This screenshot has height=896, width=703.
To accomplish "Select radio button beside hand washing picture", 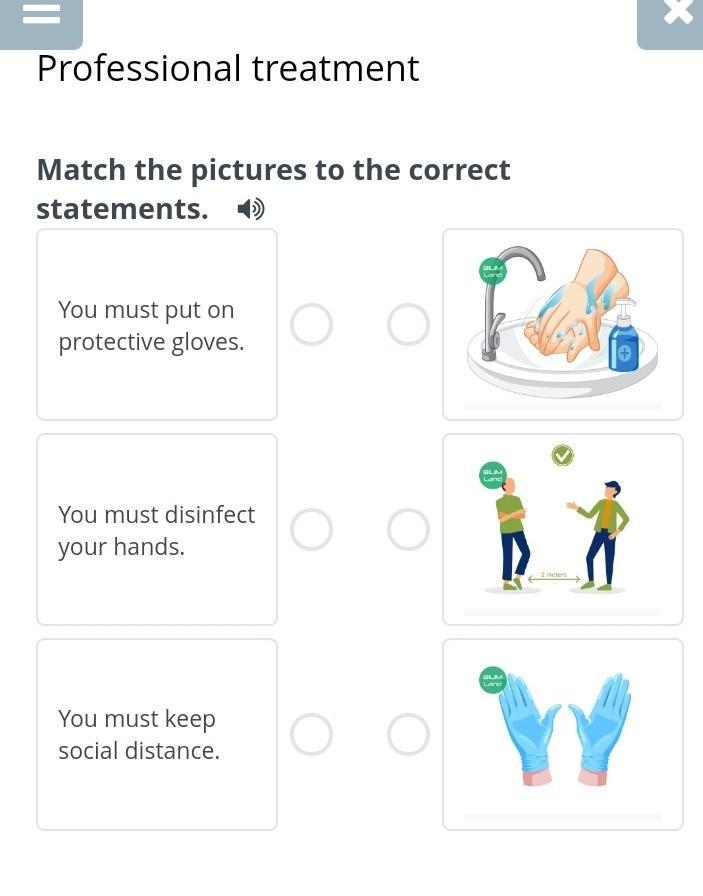I will coord(408,325).
